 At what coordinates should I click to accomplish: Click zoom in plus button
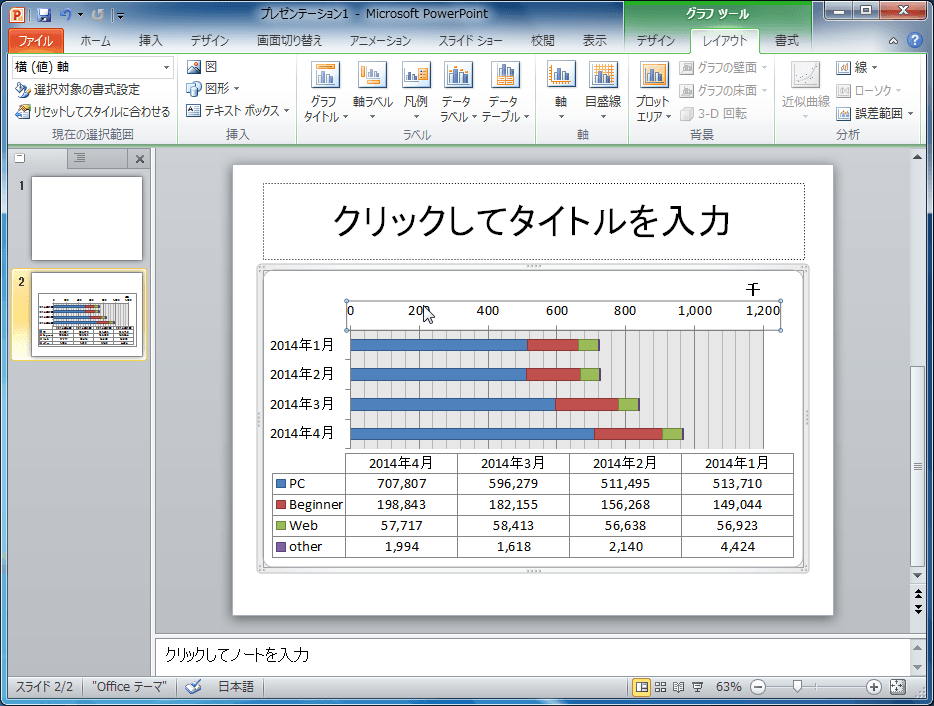[x=873, y=687]
